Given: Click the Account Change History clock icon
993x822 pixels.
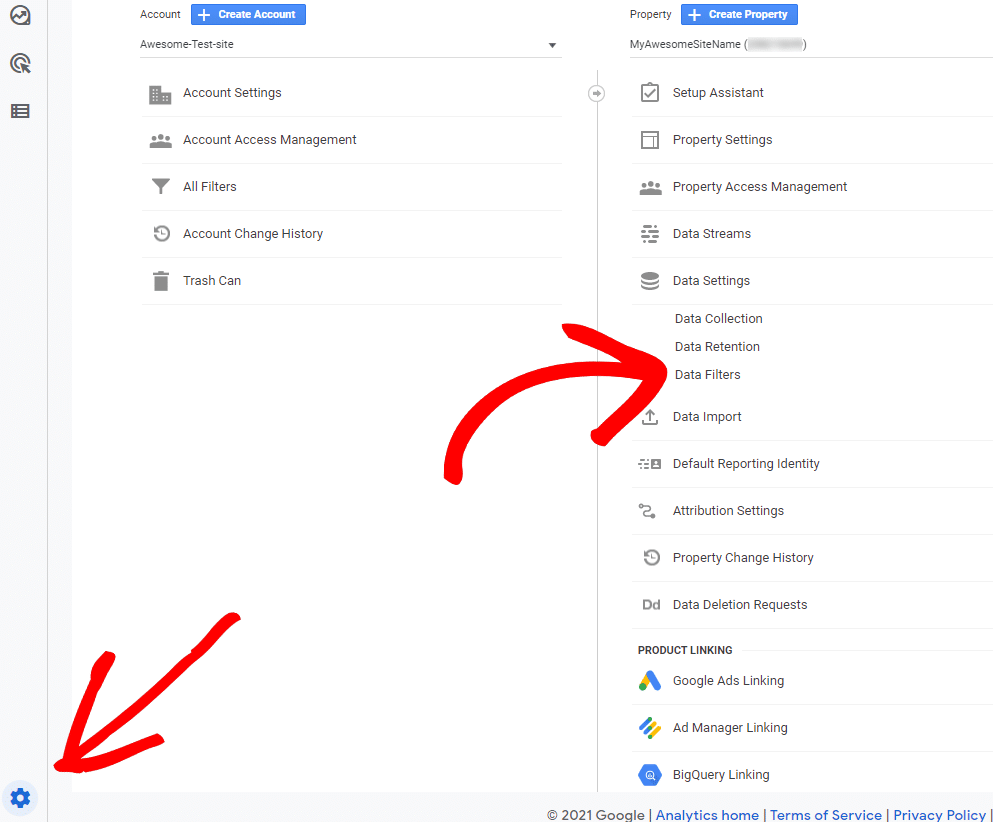Looking at the screenshot, I should tap(161, 234).
